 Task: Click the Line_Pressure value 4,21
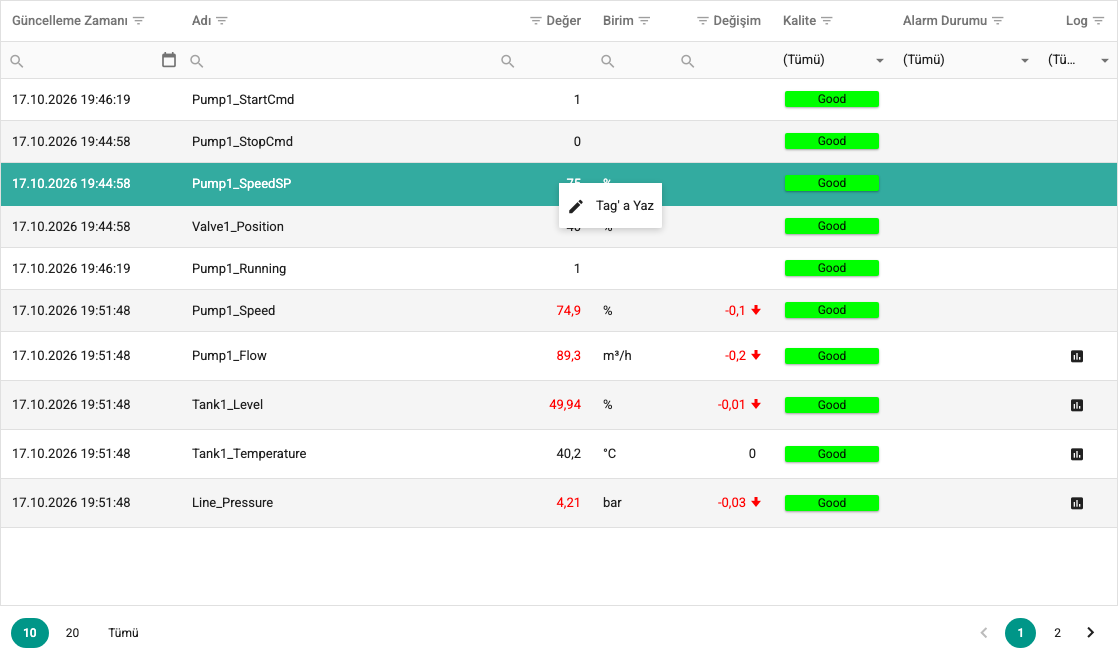568,503
